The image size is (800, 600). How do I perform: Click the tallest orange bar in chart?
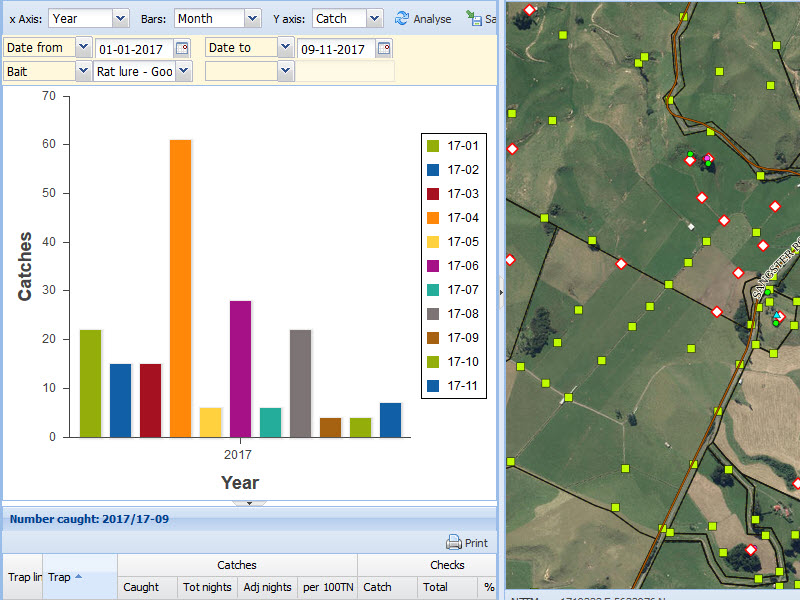(180, 288)
